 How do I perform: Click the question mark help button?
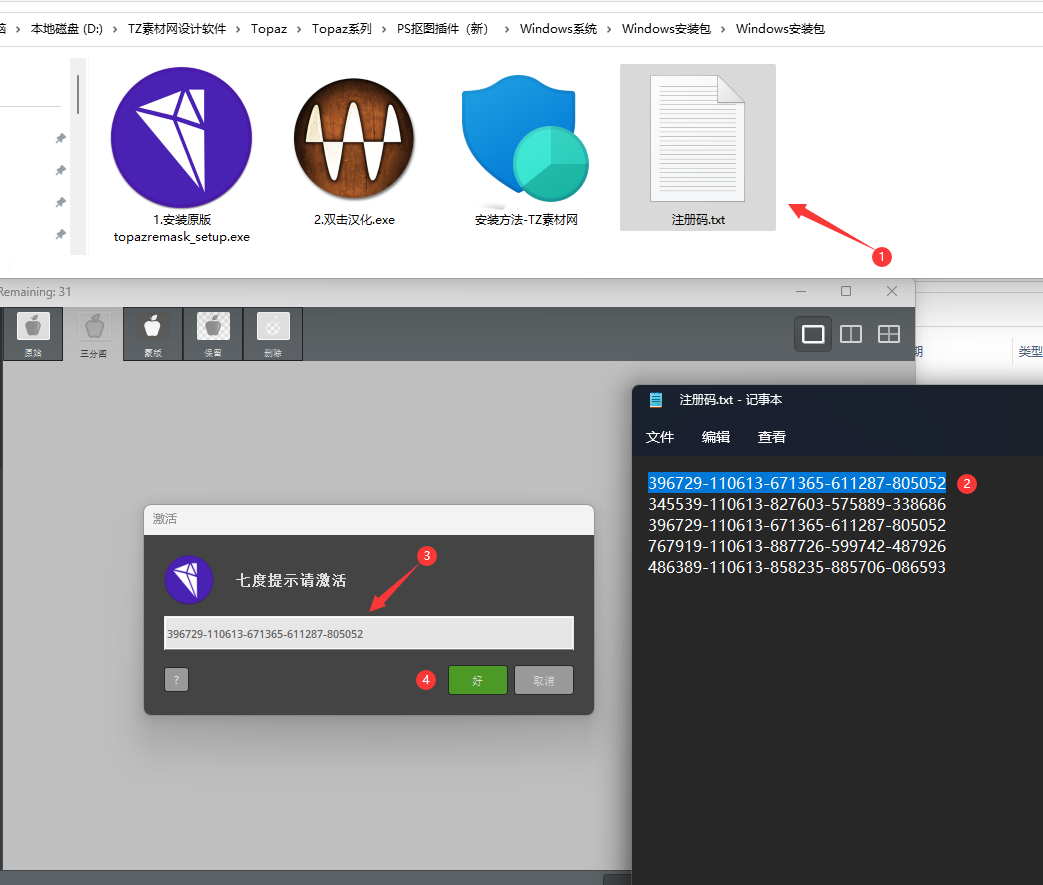point(176,680)
